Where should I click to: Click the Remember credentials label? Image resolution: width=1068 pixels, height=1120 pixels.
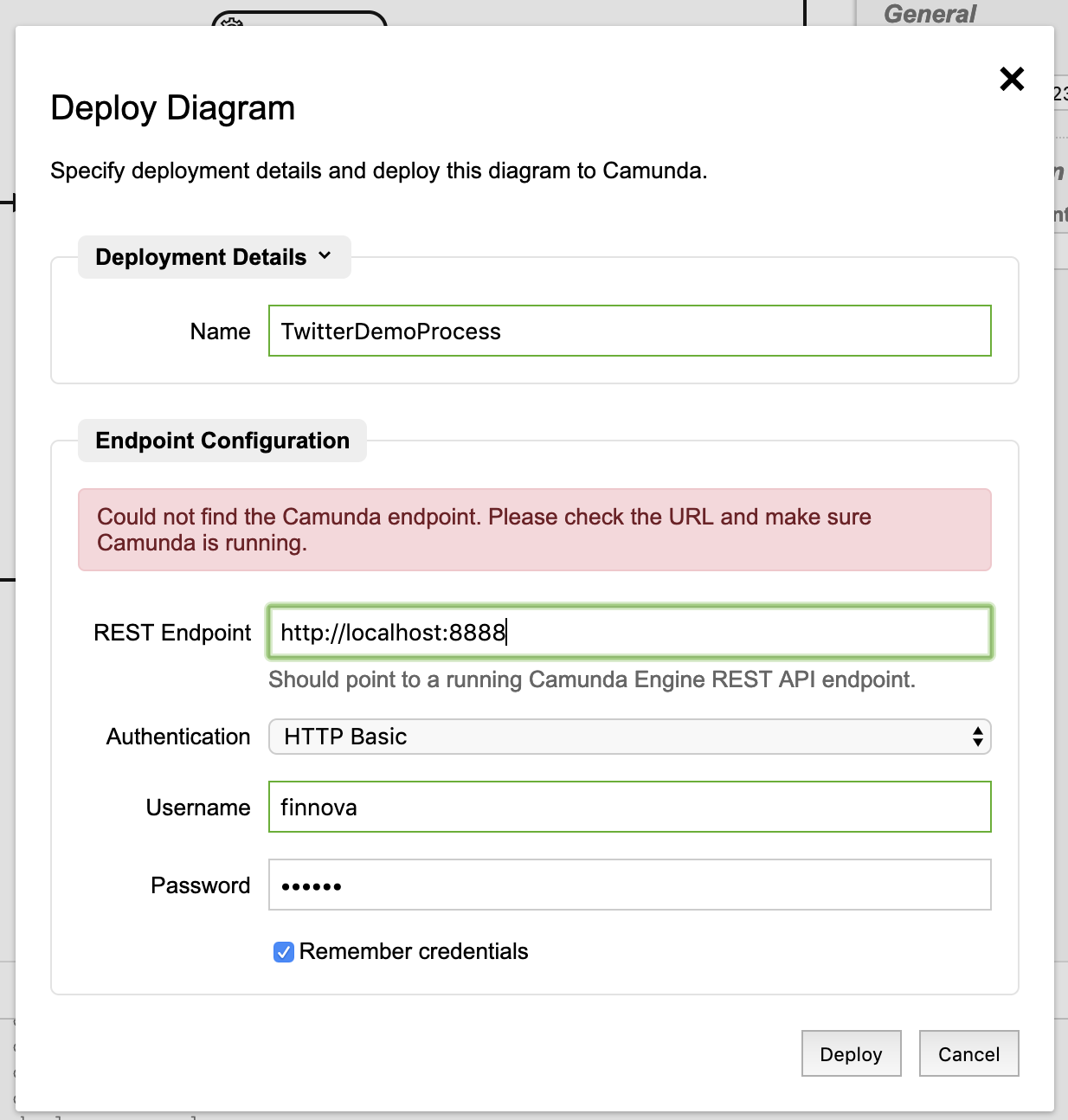(x=414, y=951)
